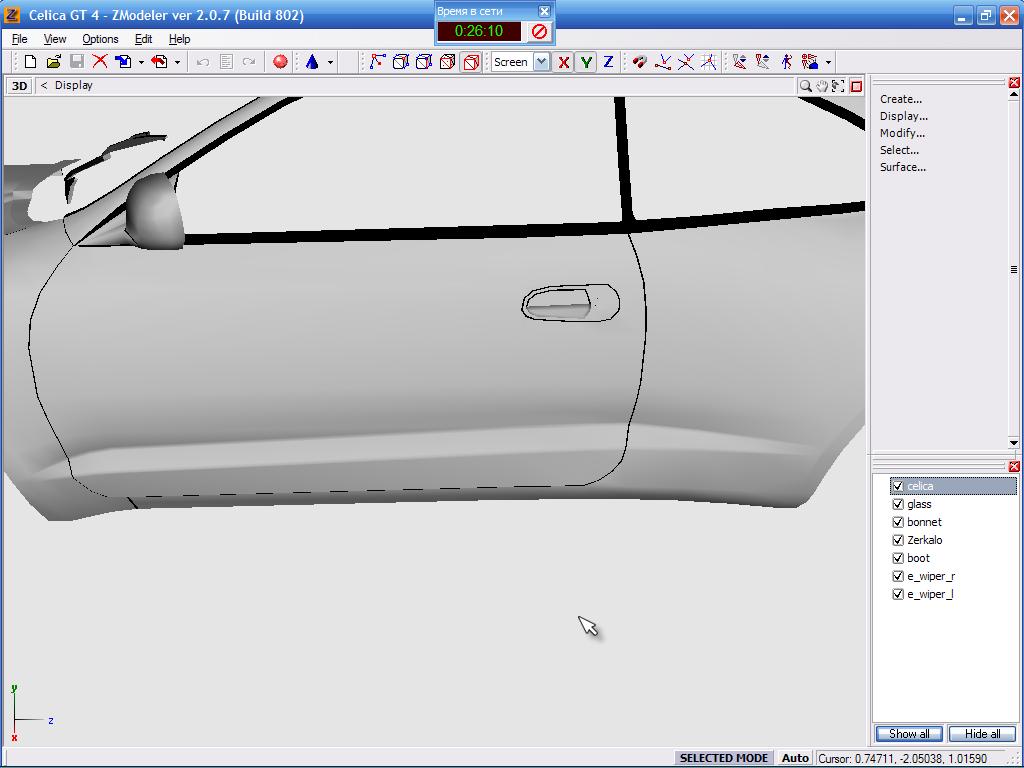Select the red cube object level icon
The image size is (1024, 768).
[x=471, y=62]
